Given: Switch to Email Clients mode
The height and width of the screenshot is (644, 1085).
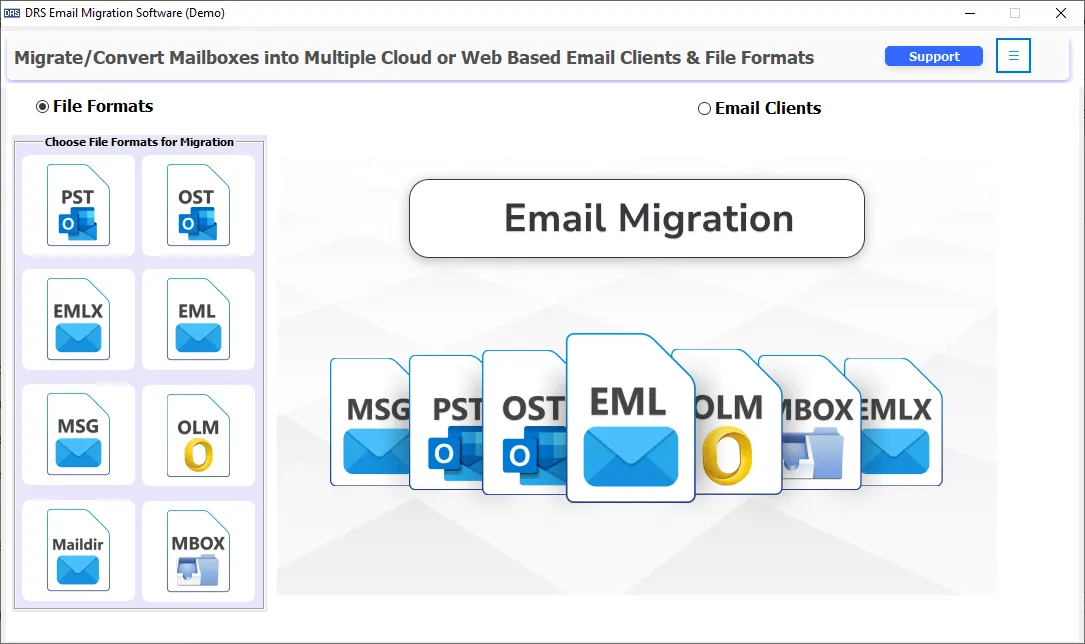Looking at the screenshot, I should point(704,108).
